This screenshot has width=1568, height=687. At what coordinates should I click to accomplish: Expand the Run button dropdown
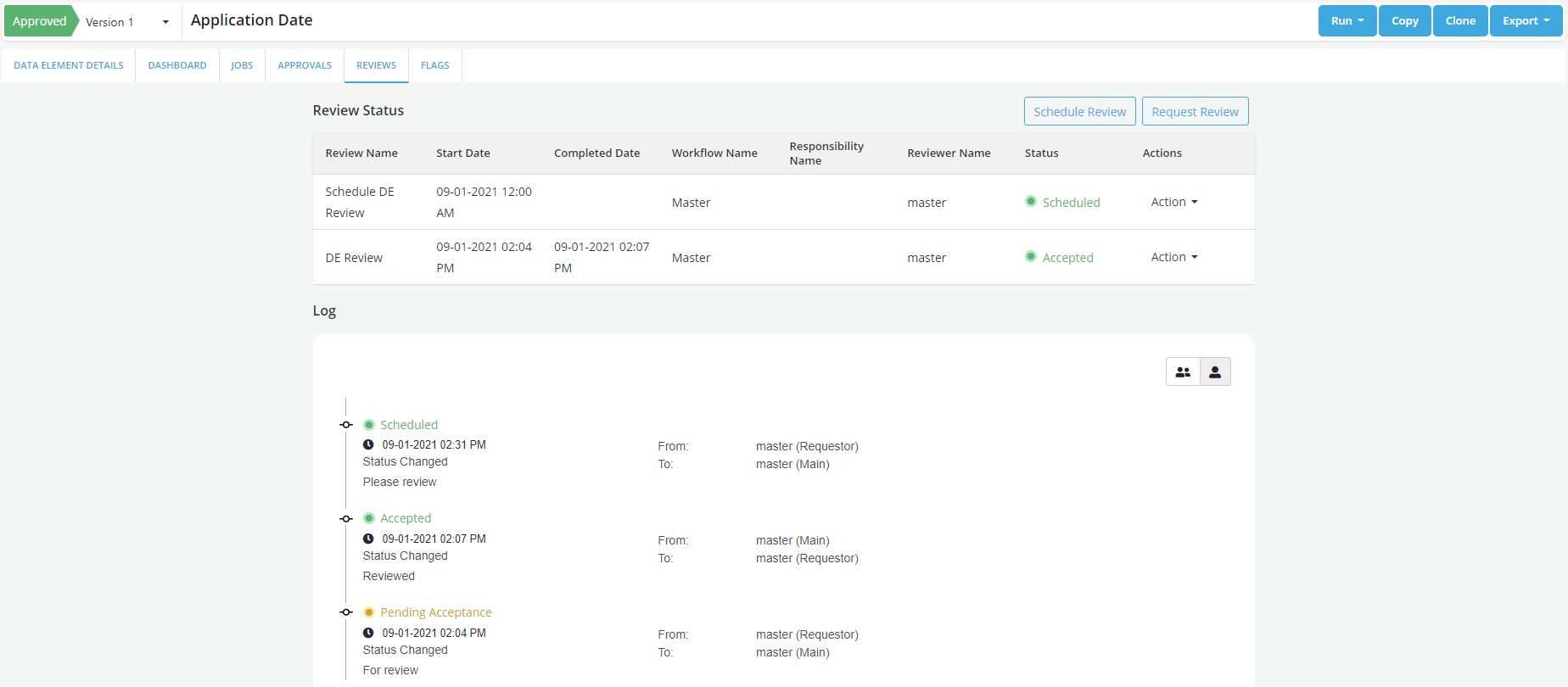point(1347,21)
